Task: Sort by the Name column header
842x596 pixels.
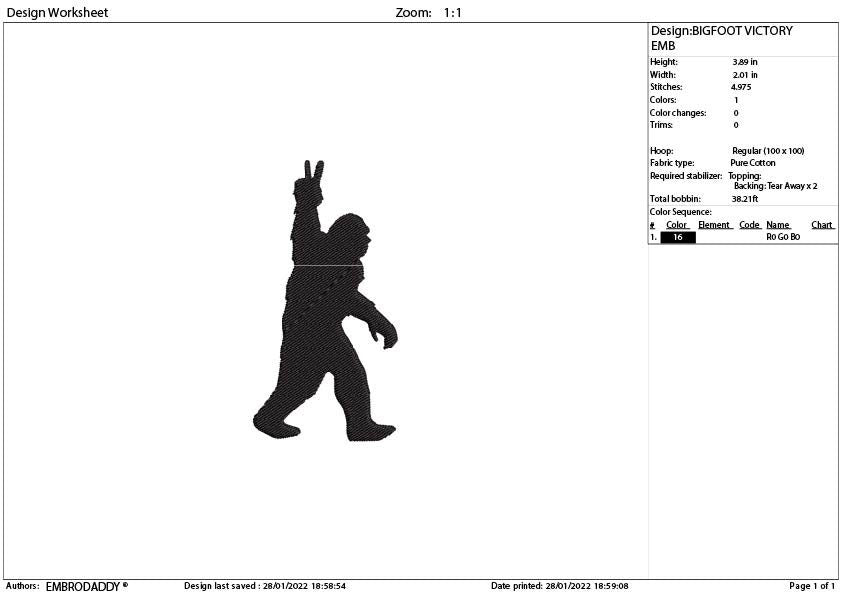Action: coord(778,224)
